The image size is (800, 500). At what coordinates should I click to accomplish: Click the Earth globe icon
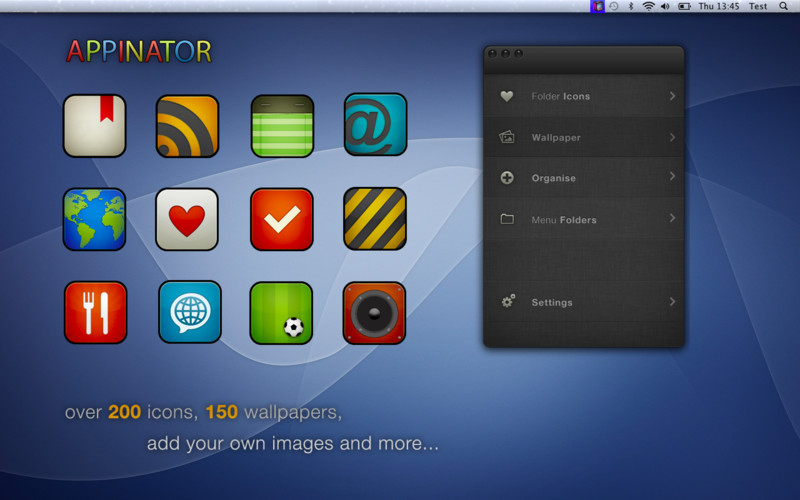(94, 219)
